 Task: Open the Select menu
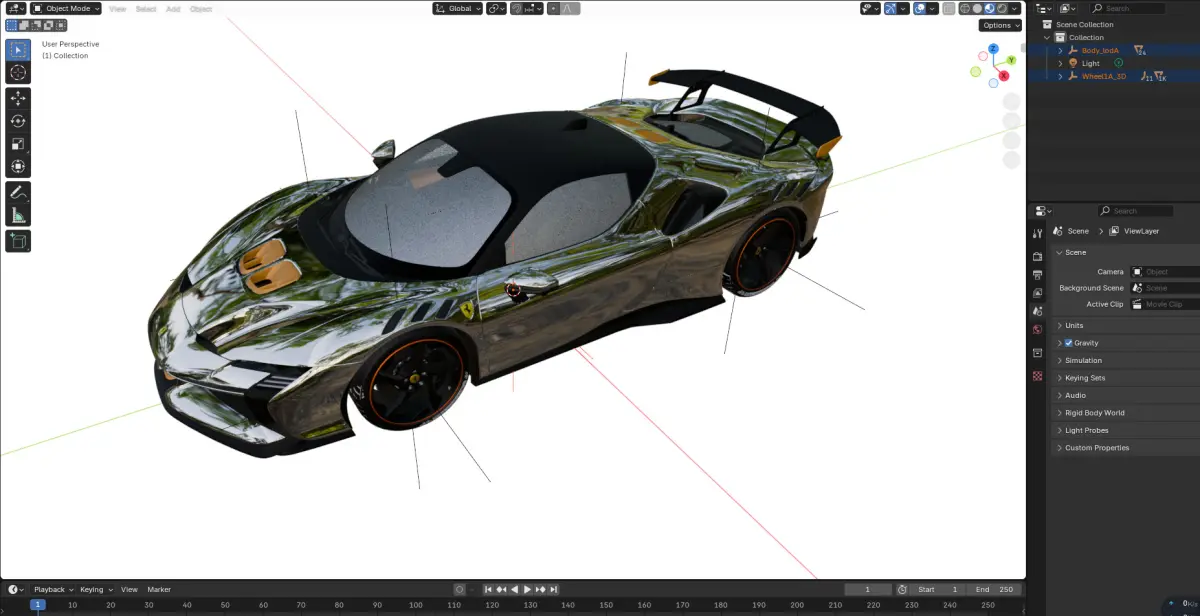tap(146, 8)
